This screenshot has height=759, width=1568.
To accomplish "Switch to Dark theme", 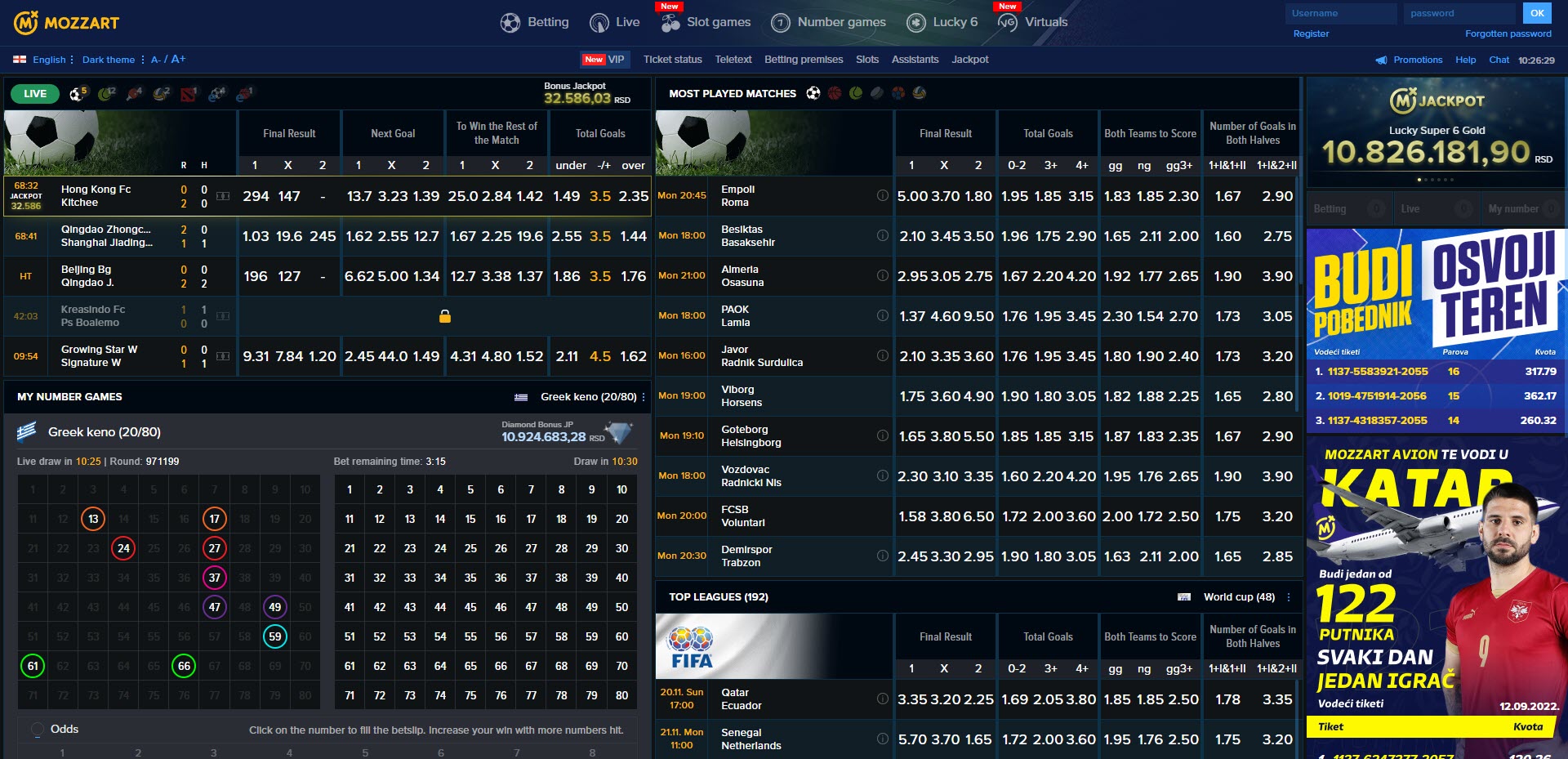I will click(109, 60).
